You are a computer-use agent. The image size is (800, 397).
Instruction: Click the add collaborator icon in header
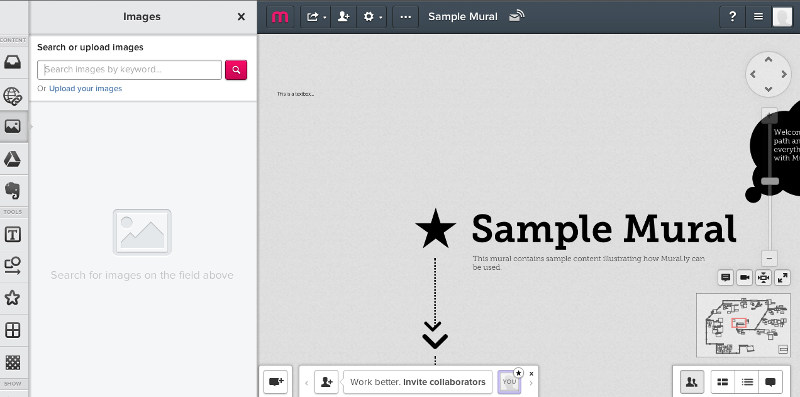pyautogui.click(x=343, y=17)
